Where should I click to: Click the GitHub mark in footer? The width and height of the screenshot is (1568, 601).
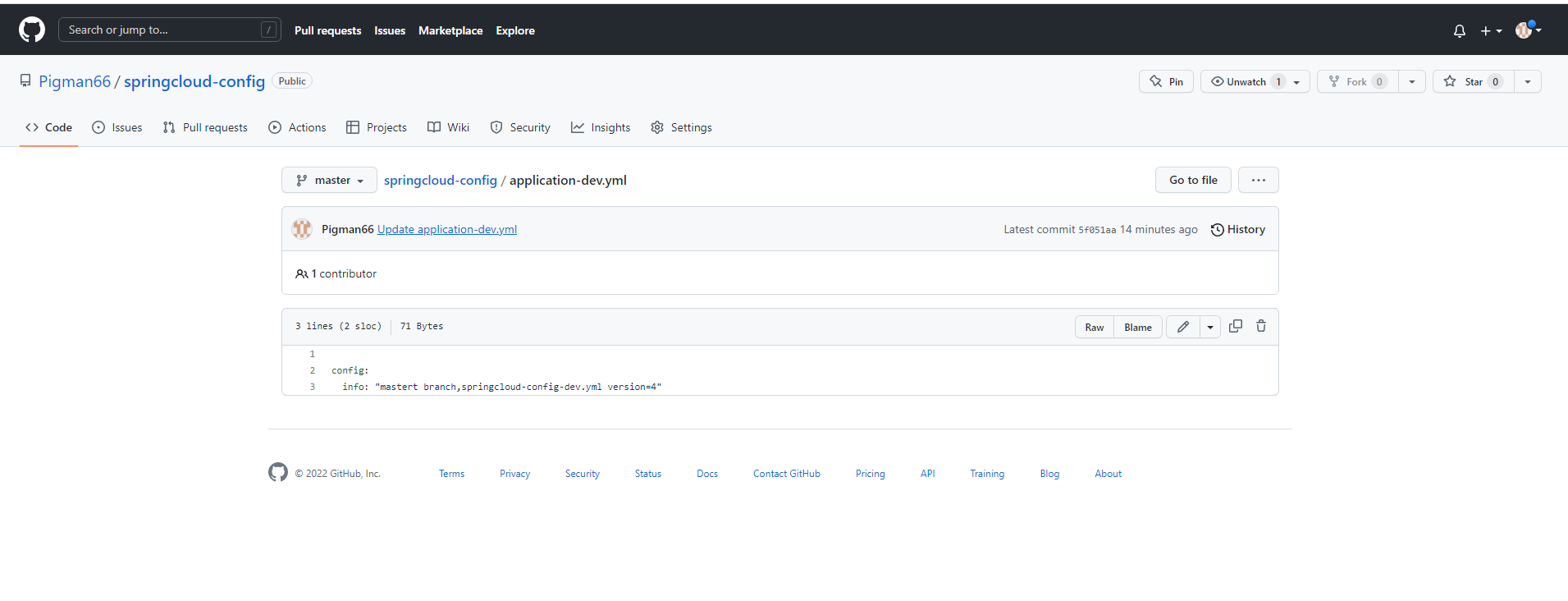[x=278, y=472]
